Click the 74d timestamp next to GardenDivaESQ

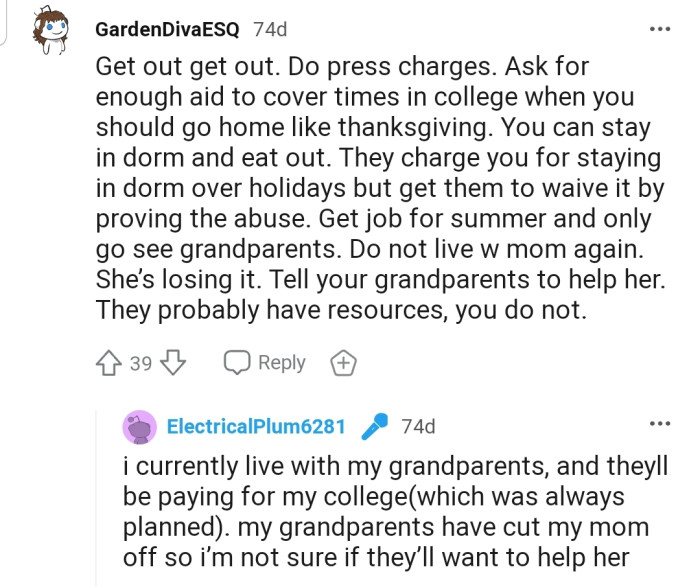270,29
